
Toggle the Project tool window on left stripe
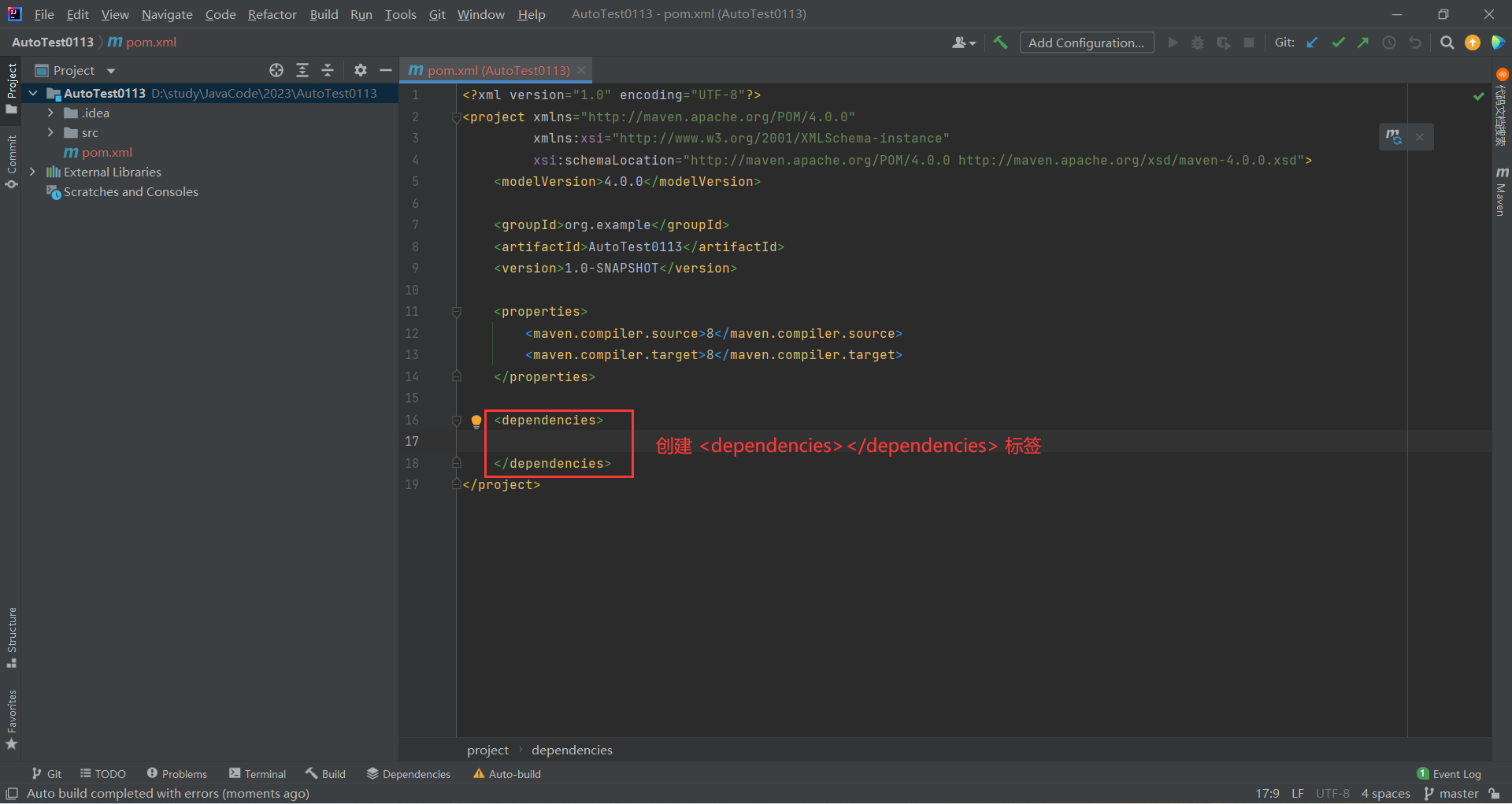pos(11,88)
